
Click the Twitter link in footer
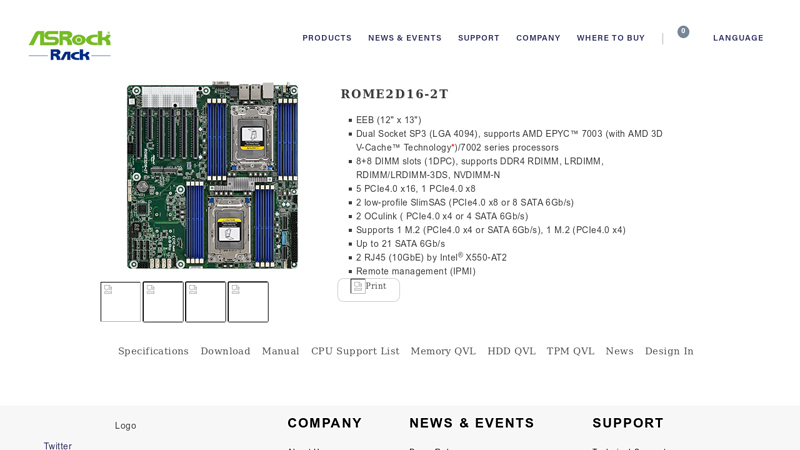point(58,446)
